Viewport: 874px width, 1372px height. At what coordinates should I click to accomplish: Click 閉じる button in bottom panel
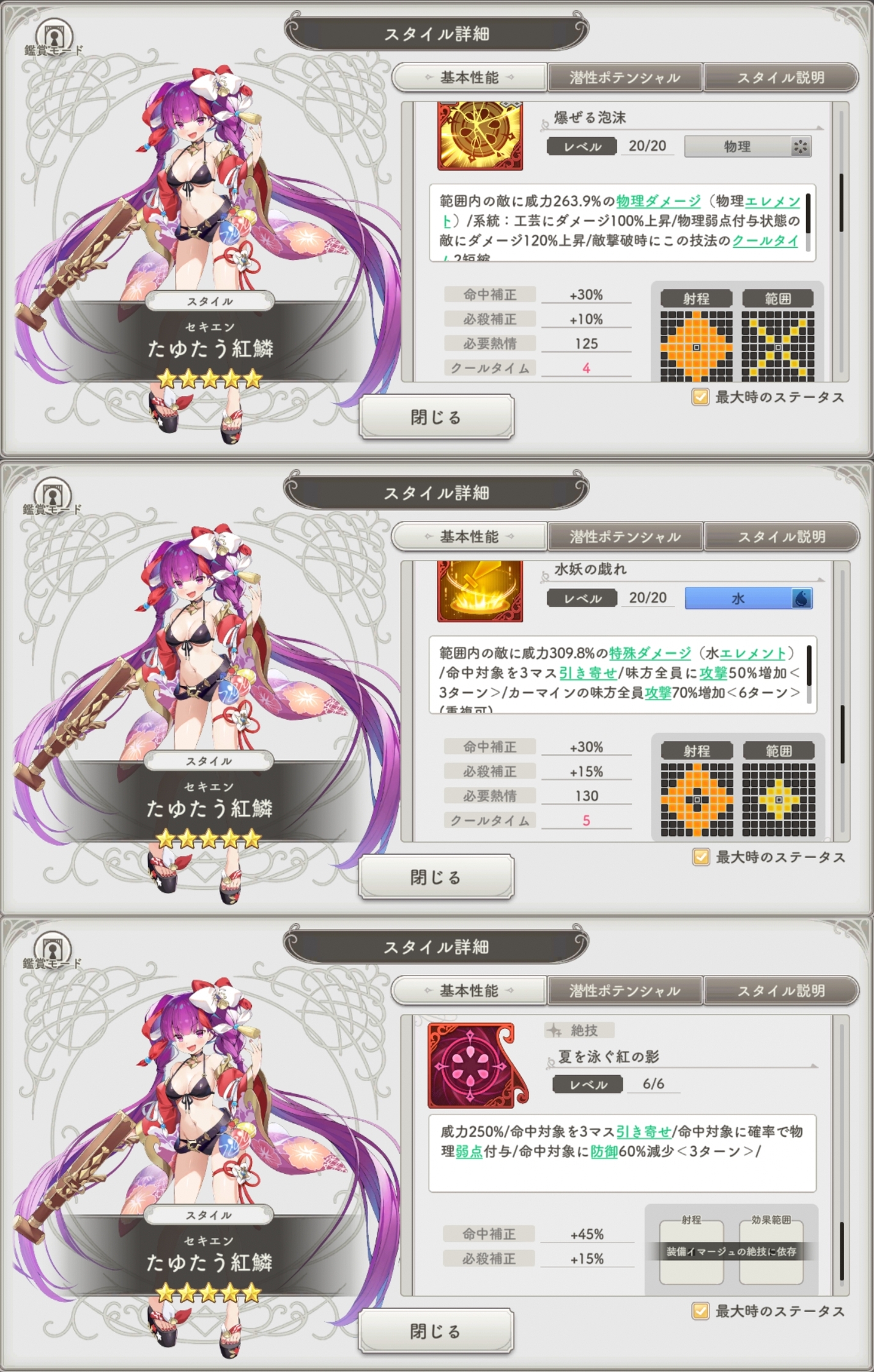[x=436, y=1331]
